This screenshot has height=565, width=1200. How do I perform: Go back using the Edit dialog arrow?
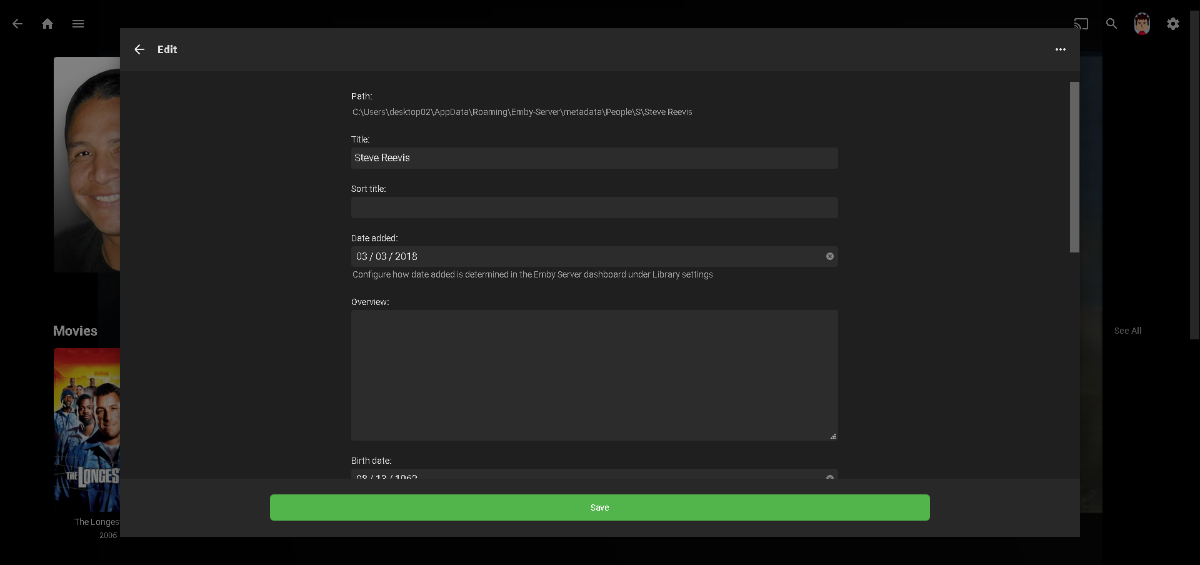[x=139, y=49]
